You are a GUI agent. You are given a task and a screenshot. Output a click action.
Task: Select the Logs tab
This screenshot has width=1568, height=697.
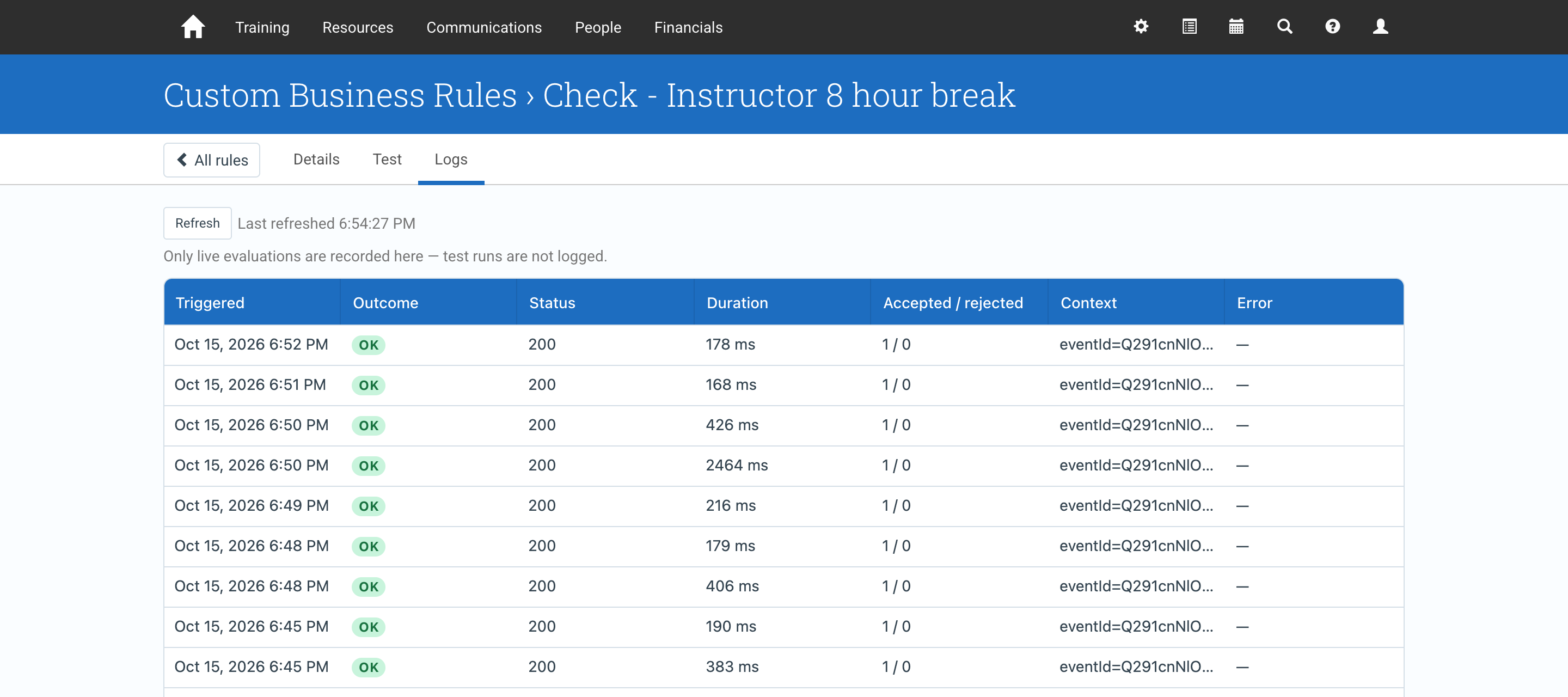(x=451, y=159)
